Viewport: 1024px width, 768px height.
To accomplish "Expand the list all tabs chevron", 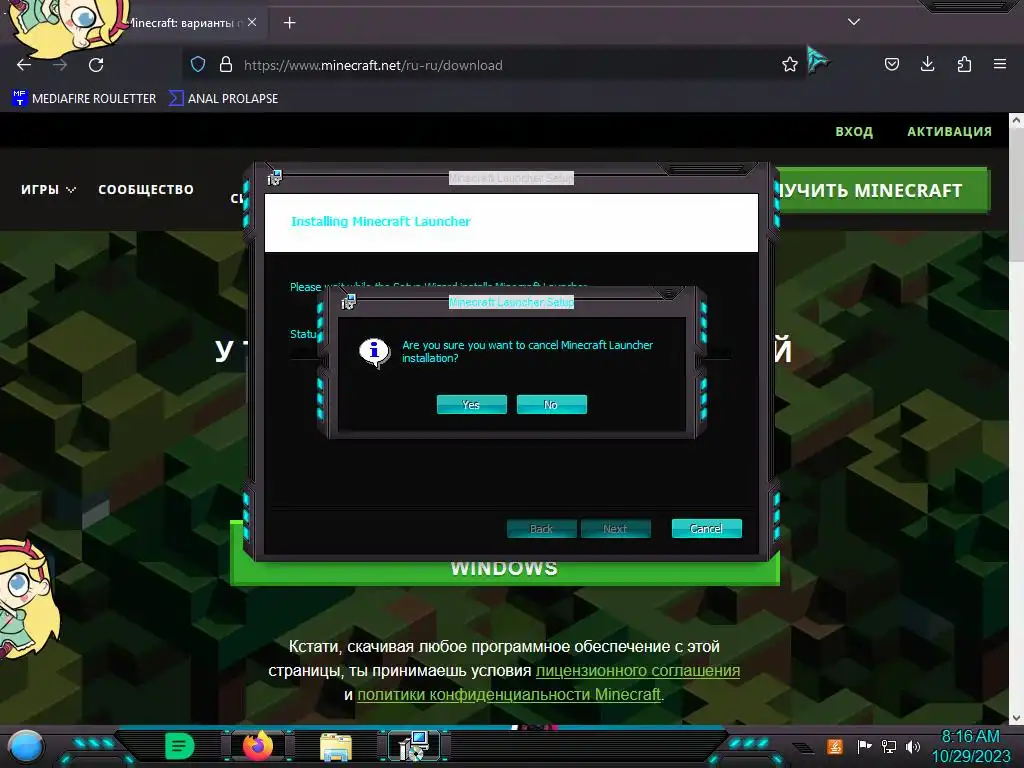I will click(854, 22).
